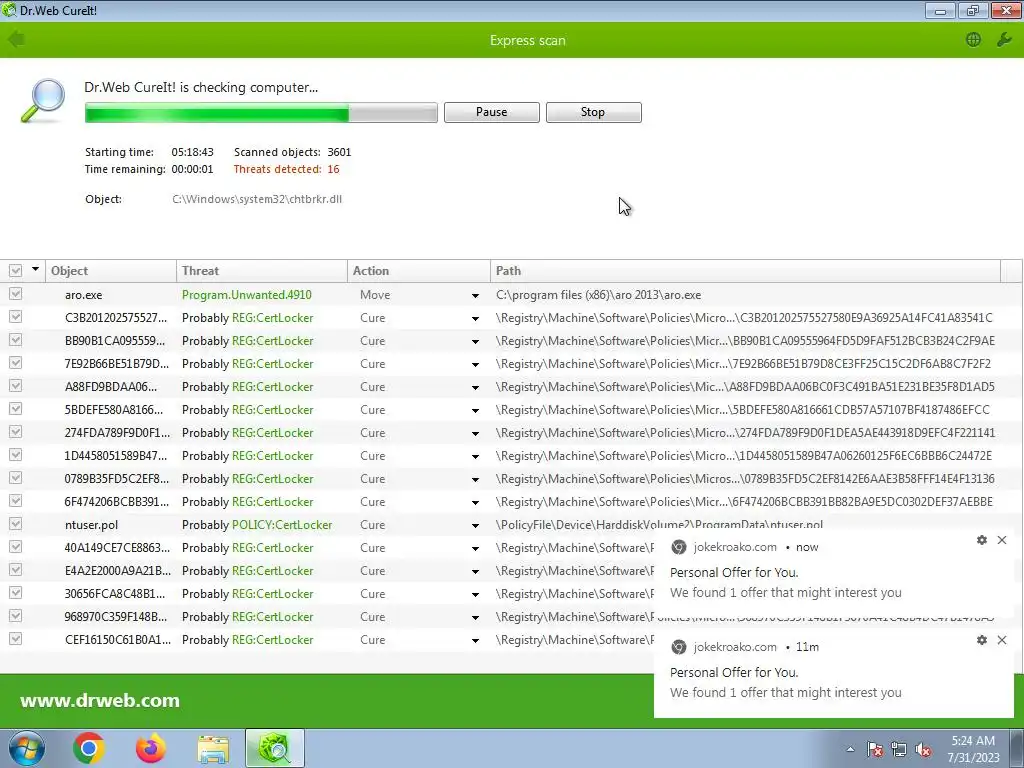Stop the express scan

(594, 112)
